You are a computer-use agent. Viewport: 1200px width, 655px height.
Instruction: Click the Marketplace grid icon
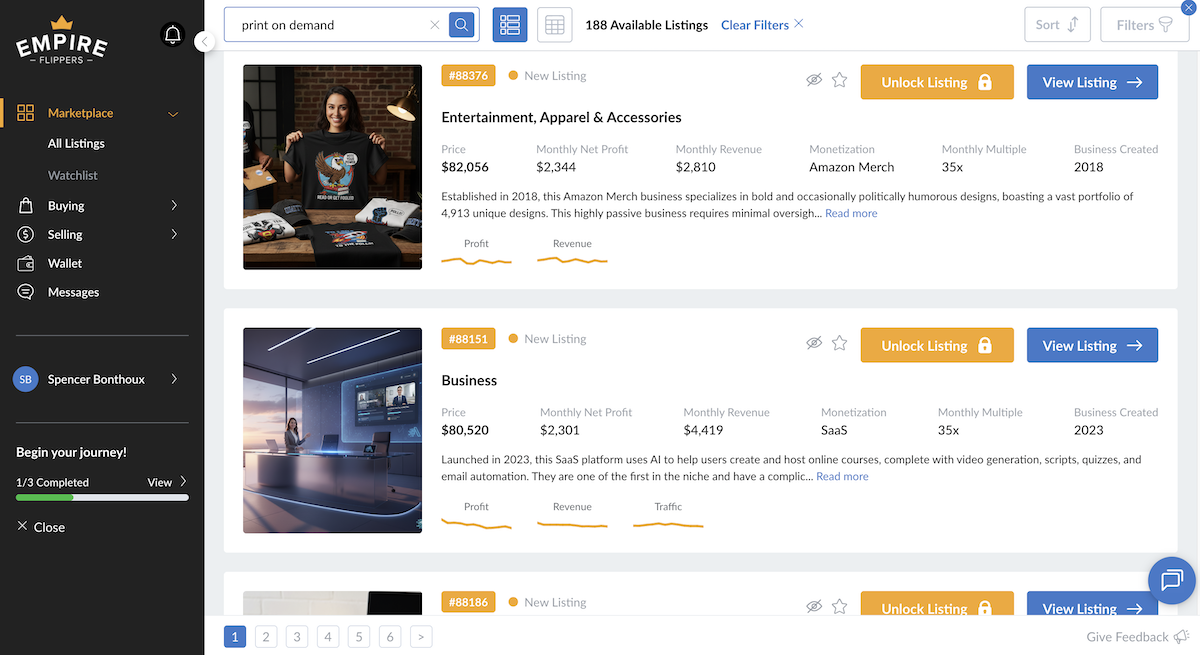(26, 113)
